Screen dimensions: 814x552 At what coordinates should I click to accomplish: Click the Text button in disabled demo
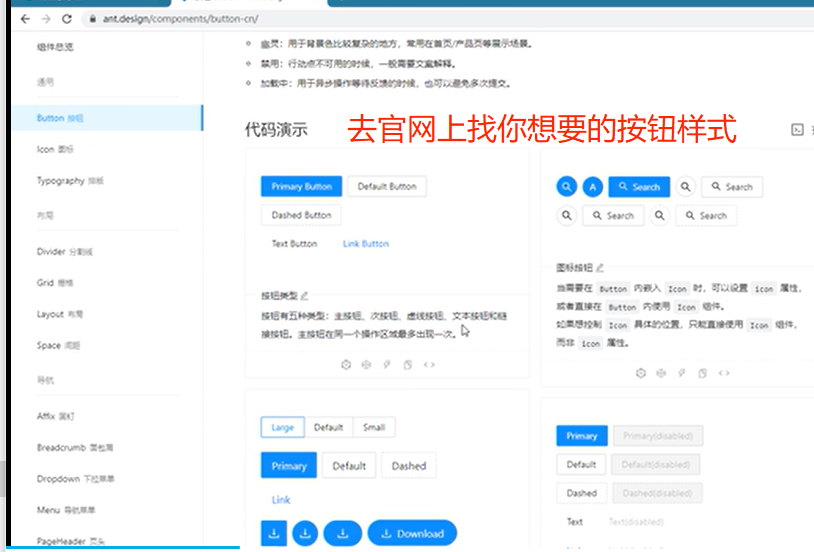(575, 521)
